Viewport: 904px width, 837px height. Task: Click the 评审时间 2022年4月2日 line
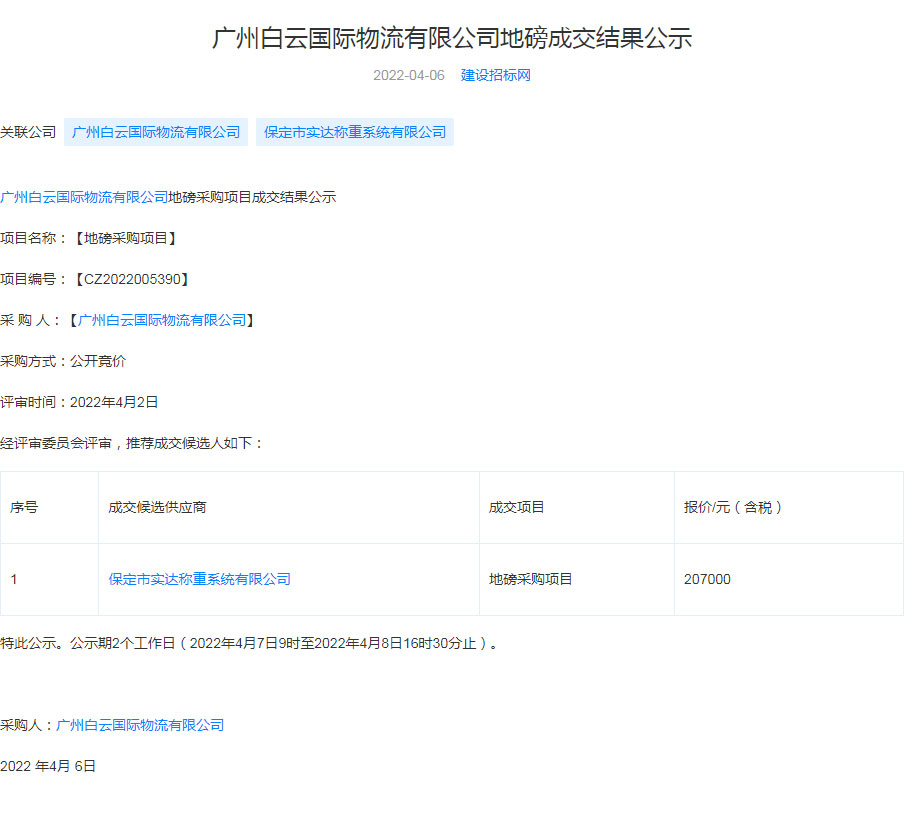pyautogui.click(x=79, y=402)
